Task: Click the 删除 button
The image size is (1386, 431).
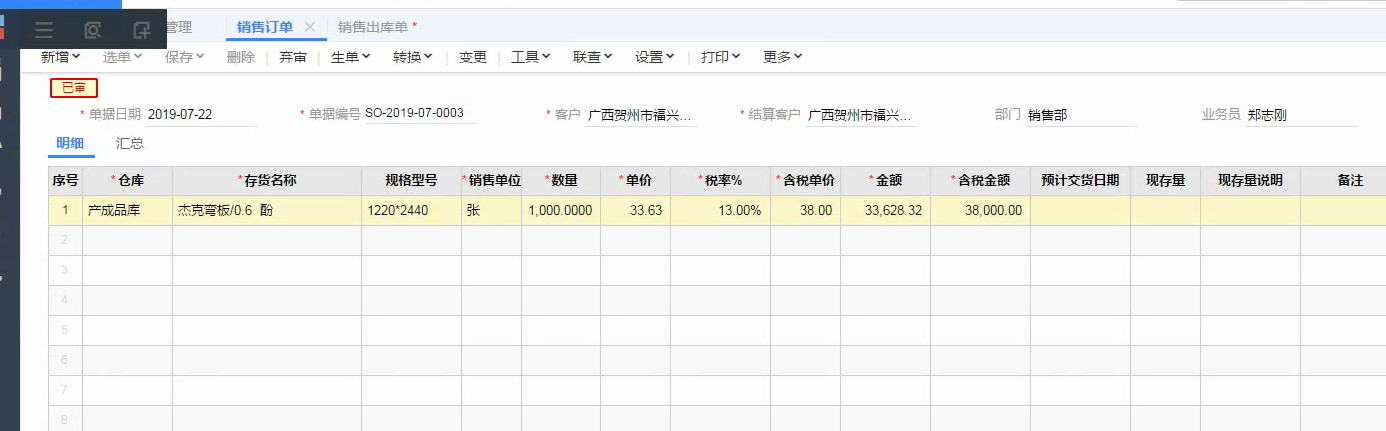Action: click(x=241, y=57)
